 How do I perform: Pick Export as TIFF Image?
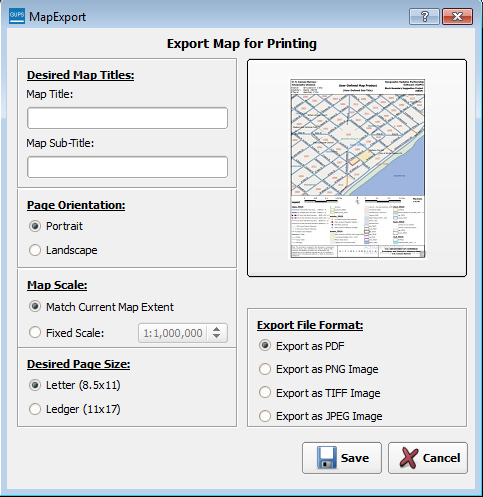point(320,393)
